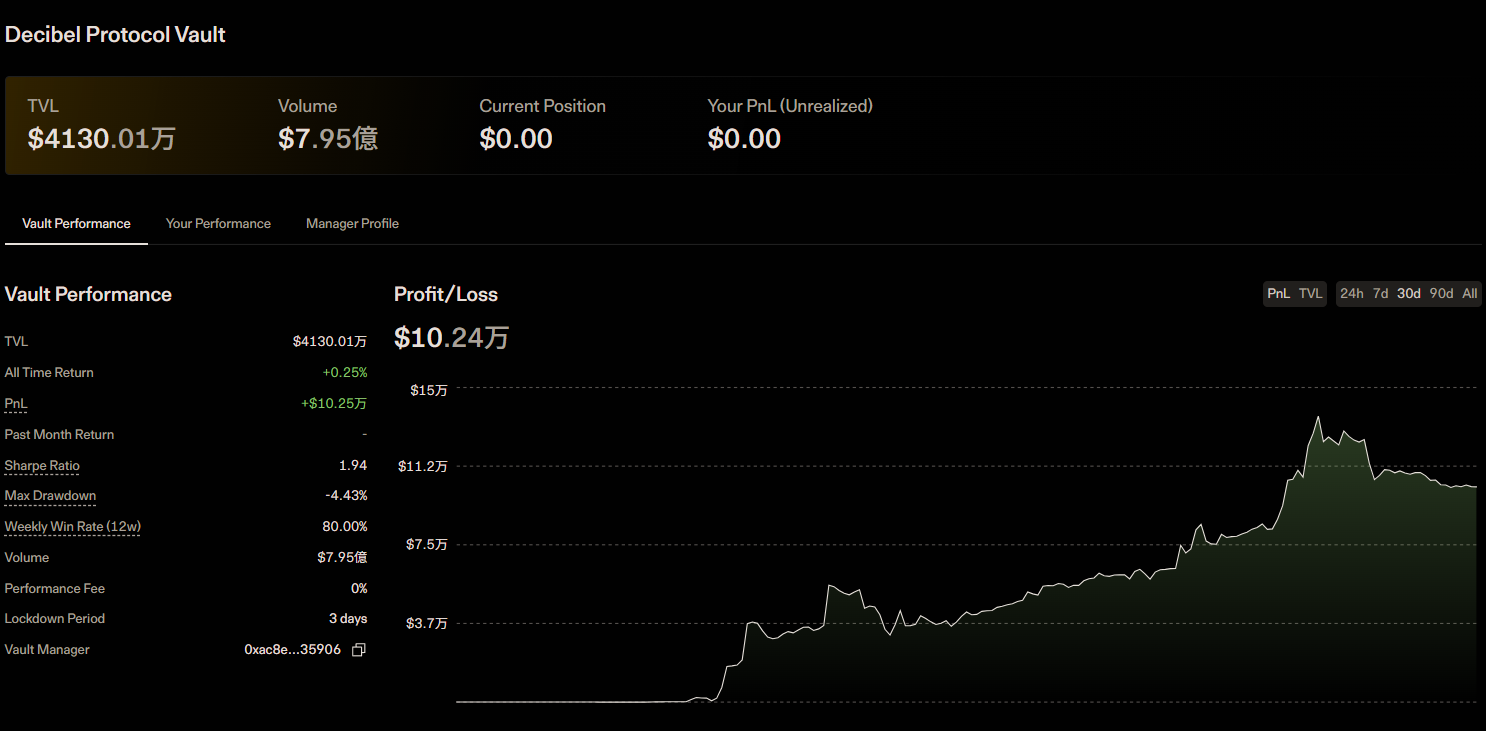Select the 24h chart time range
The width and height of the screenshot is (1486, 731).
point(1351,294)
